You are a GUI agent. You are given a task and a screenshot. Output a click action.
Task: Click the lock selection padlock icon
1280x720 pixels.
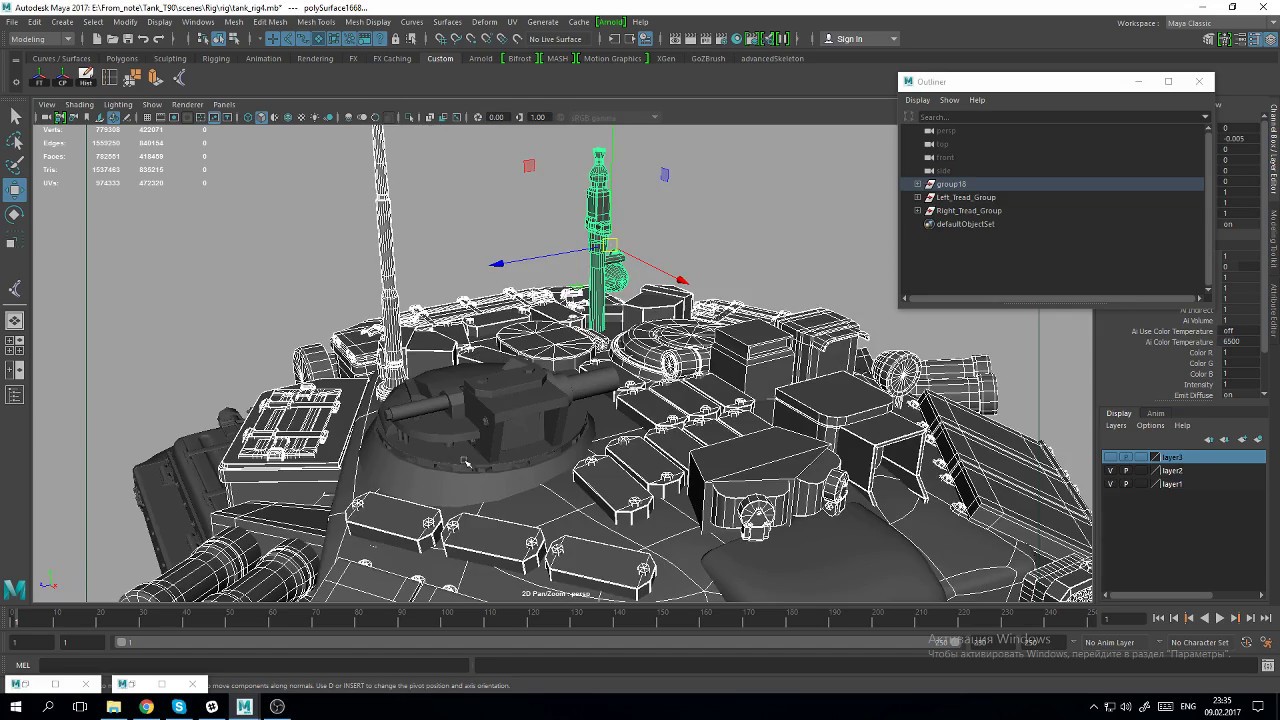pyautogui.click(x=395, y=39)
